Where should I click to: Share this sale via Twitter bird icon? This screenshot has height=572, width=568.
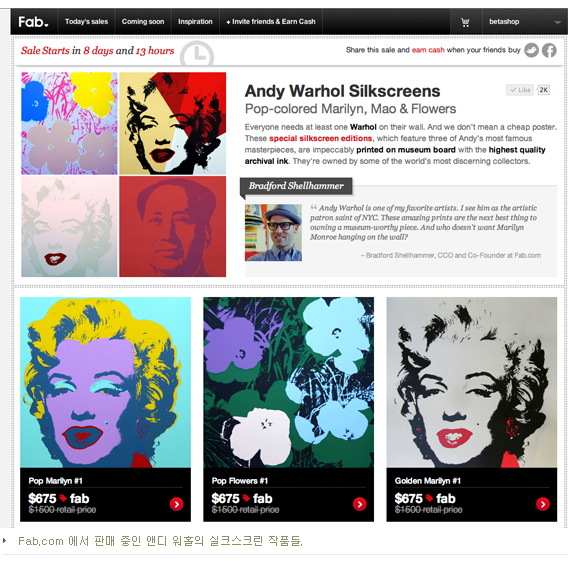tap(532, 50)
